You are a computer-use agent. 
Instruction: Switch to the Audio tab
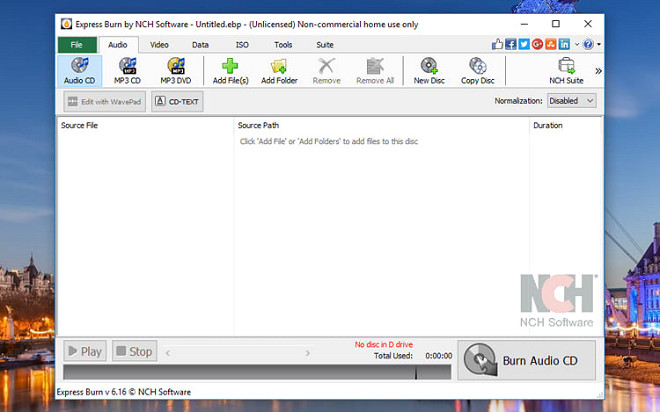point(118,45)
